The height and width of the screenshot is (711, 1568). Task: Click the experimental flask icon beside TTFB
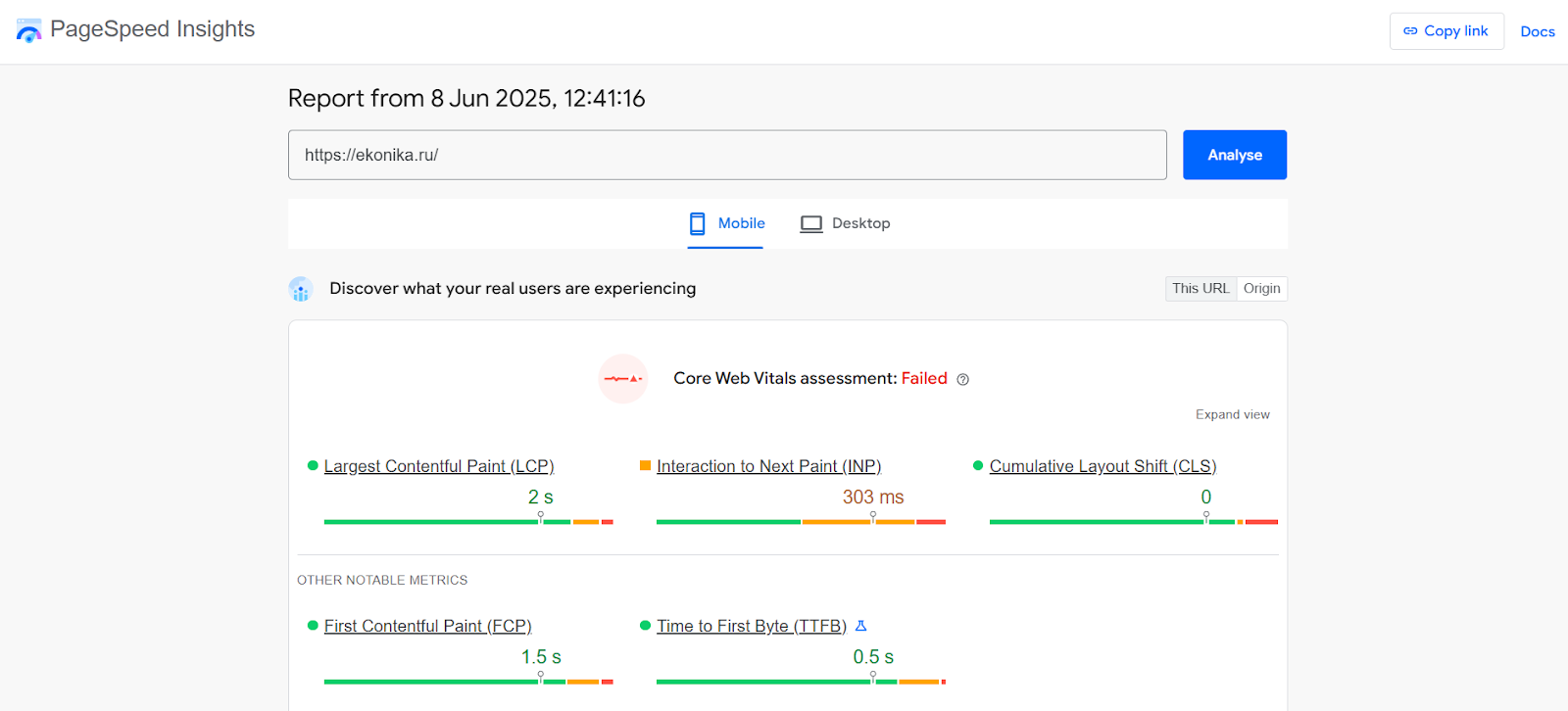tap(861, 626)
